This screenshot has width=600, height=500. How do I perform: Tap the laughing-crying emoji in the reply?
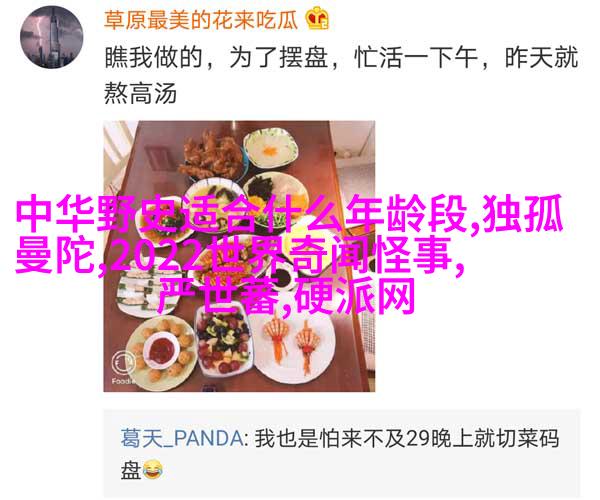pos(153,469)
